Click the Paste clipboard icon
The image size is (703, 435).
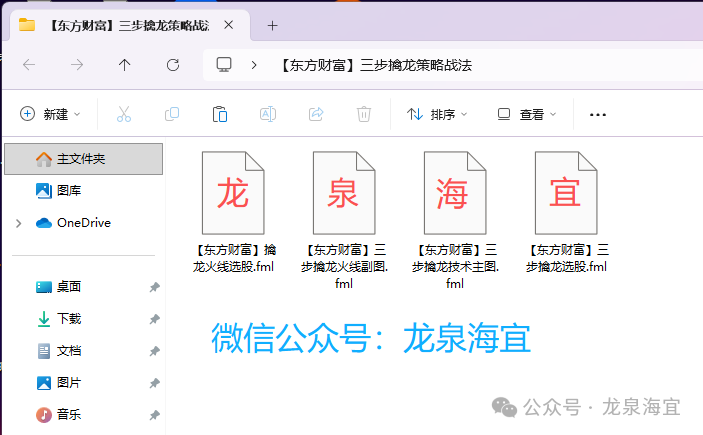coord(220,114)
